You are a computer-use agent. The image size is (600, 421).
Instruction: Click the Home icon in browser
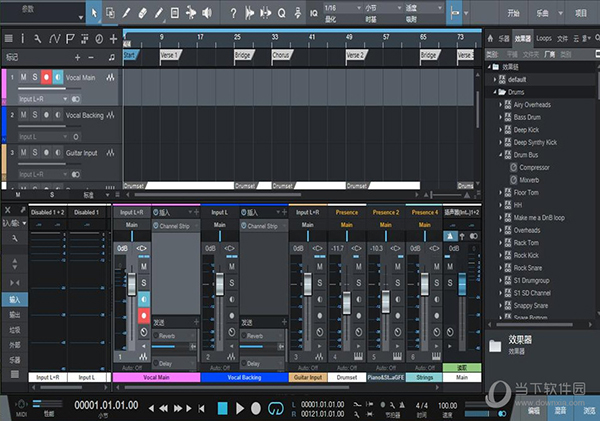click(x=490, y=38)
